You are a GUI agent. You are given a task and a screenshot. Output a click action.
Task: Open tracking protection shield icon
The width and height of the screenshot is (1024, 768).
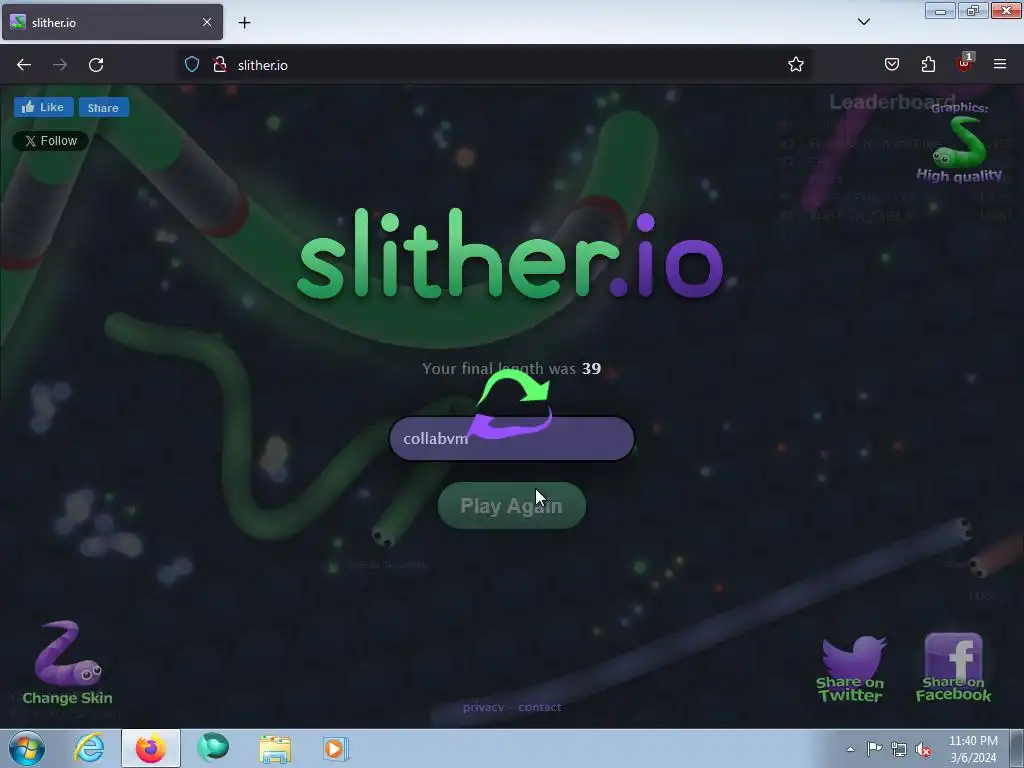192,65
